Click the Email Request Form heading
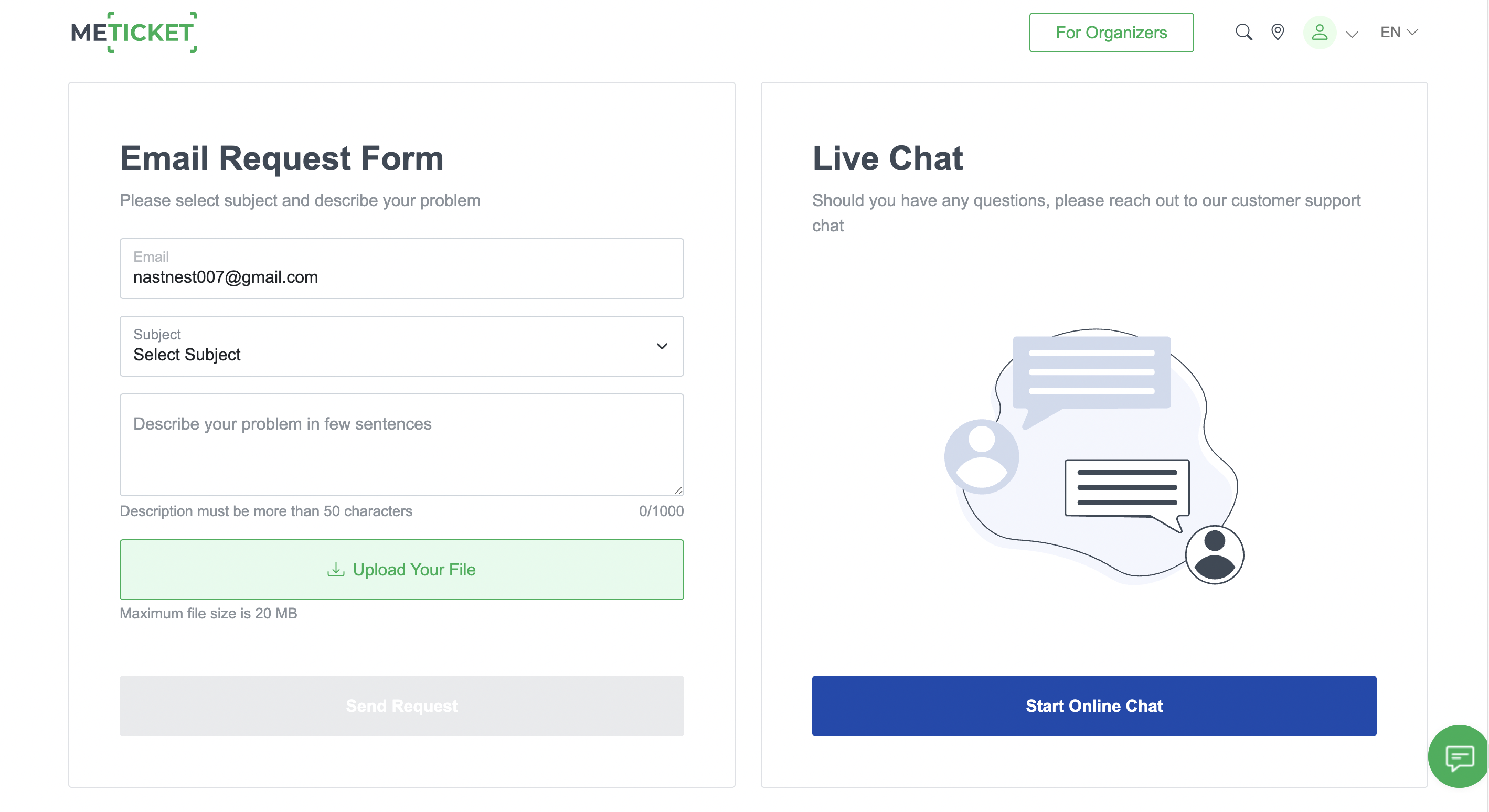The image size is (1489, 812). (x=282, y=158)
